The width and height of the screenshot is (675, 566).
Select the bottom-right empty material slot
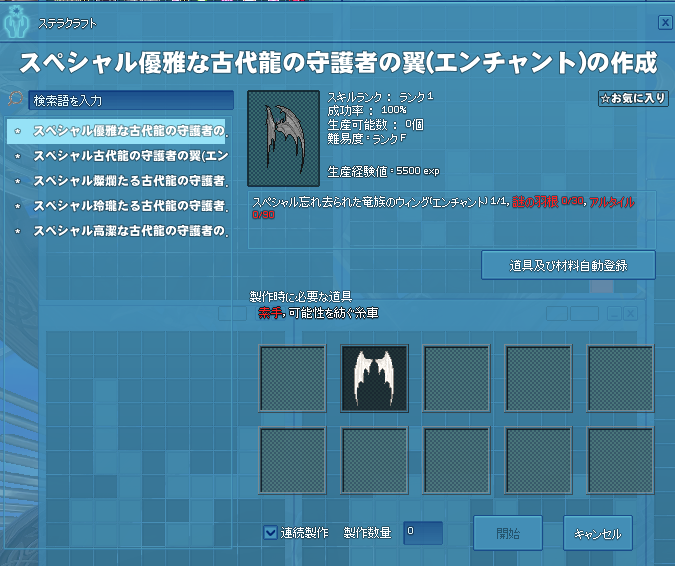[620, 460]
